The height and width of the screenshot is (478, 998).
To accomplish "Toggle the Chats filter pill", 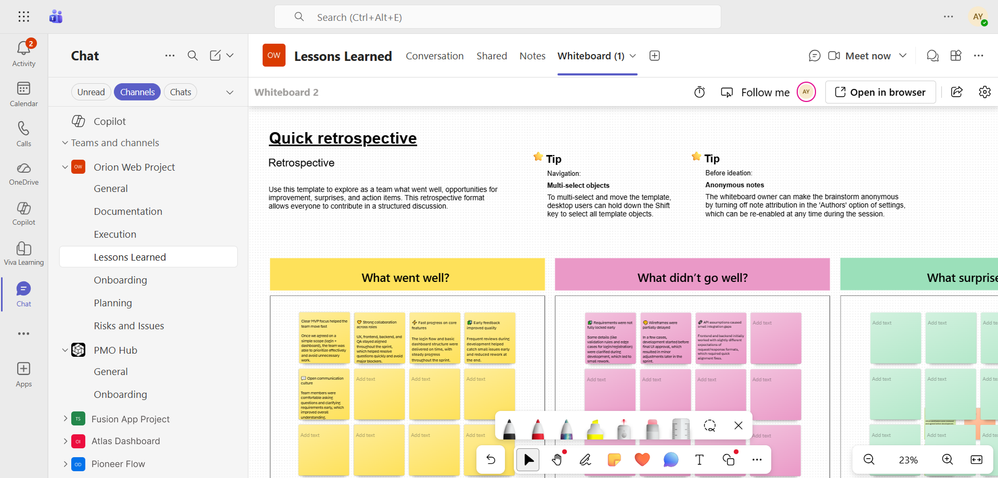I will pos(181,92).
